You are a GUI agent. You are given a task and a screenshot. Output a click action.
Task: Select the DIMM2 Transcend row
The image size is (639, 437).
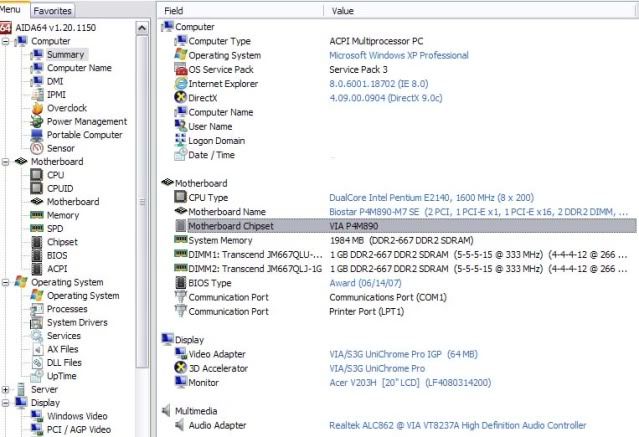point(405,269)
